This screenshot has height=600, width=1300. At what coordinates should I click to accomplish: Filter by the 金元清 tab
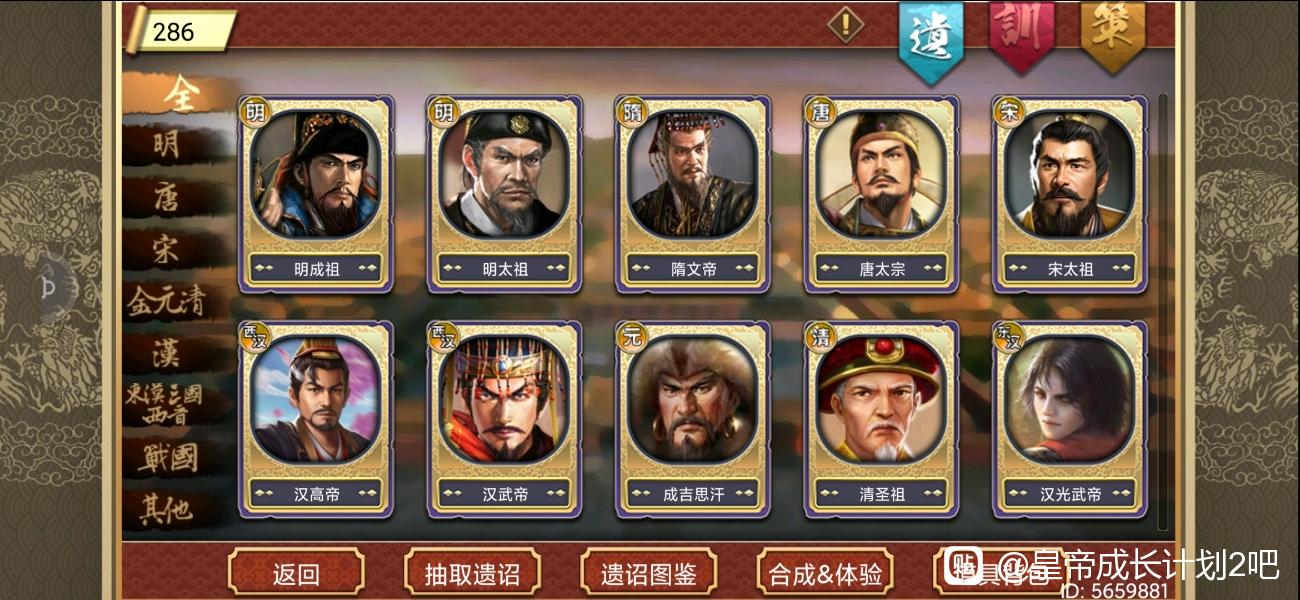[x=166, y=302]
